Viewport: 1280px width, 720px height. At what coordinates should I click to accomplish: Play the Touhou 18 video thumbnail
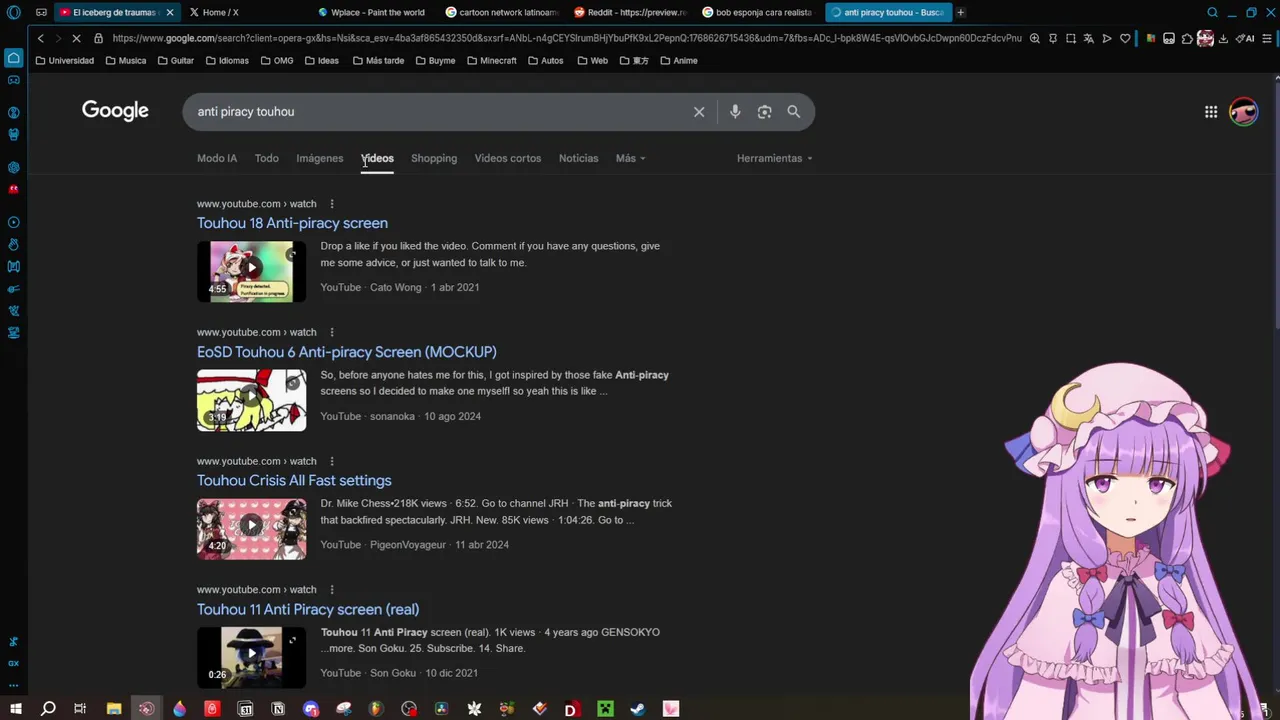click(252, 271)
